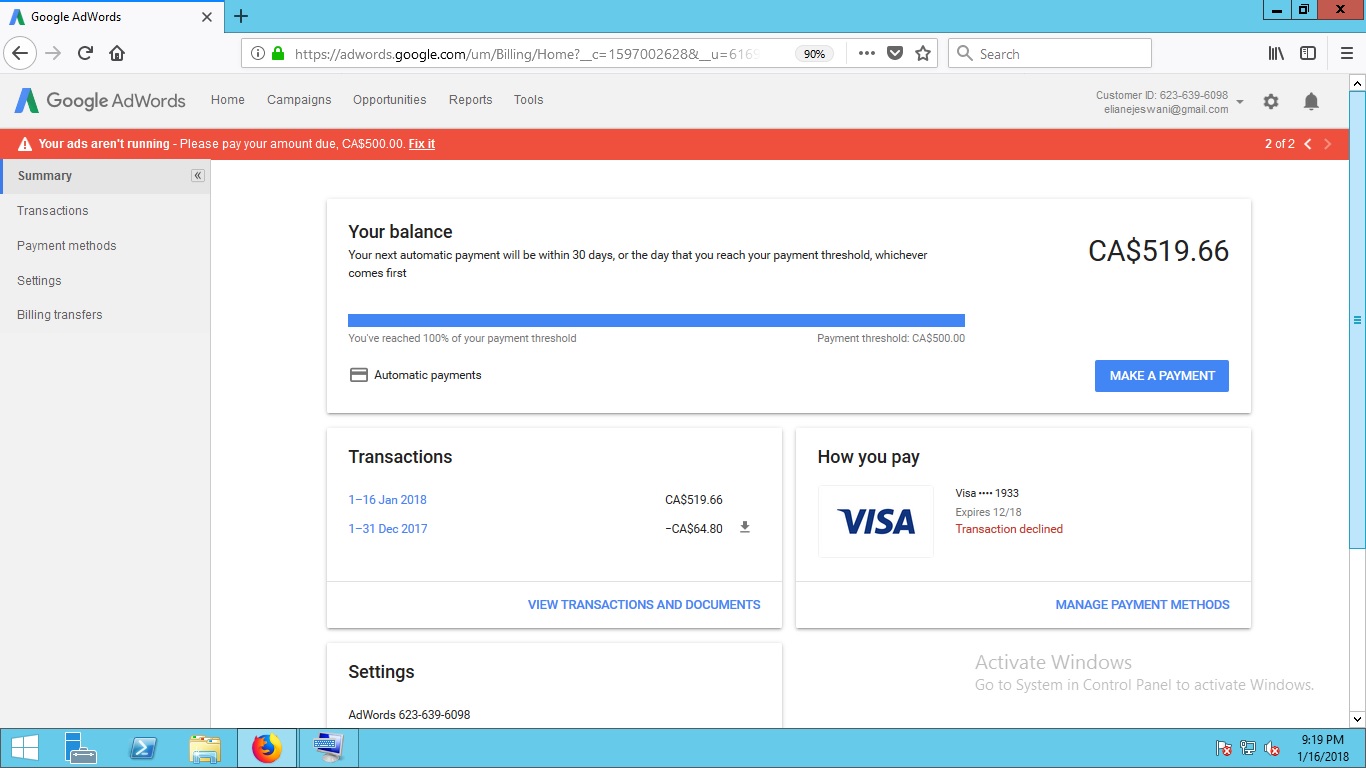Click MANAGE PAYMENT METHODS
The height and width of the screenshot is (768, 1366).
point(1143,605)
